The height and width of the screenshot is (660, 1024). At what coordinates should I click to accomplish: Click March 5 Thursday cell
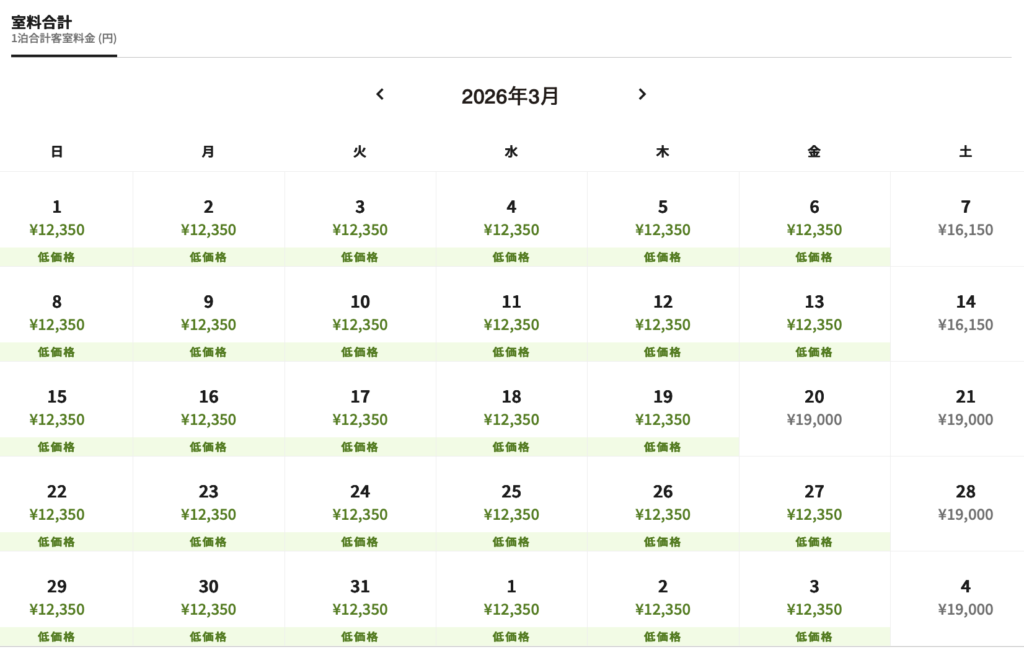pyautogui.click(x=663, y=219)
